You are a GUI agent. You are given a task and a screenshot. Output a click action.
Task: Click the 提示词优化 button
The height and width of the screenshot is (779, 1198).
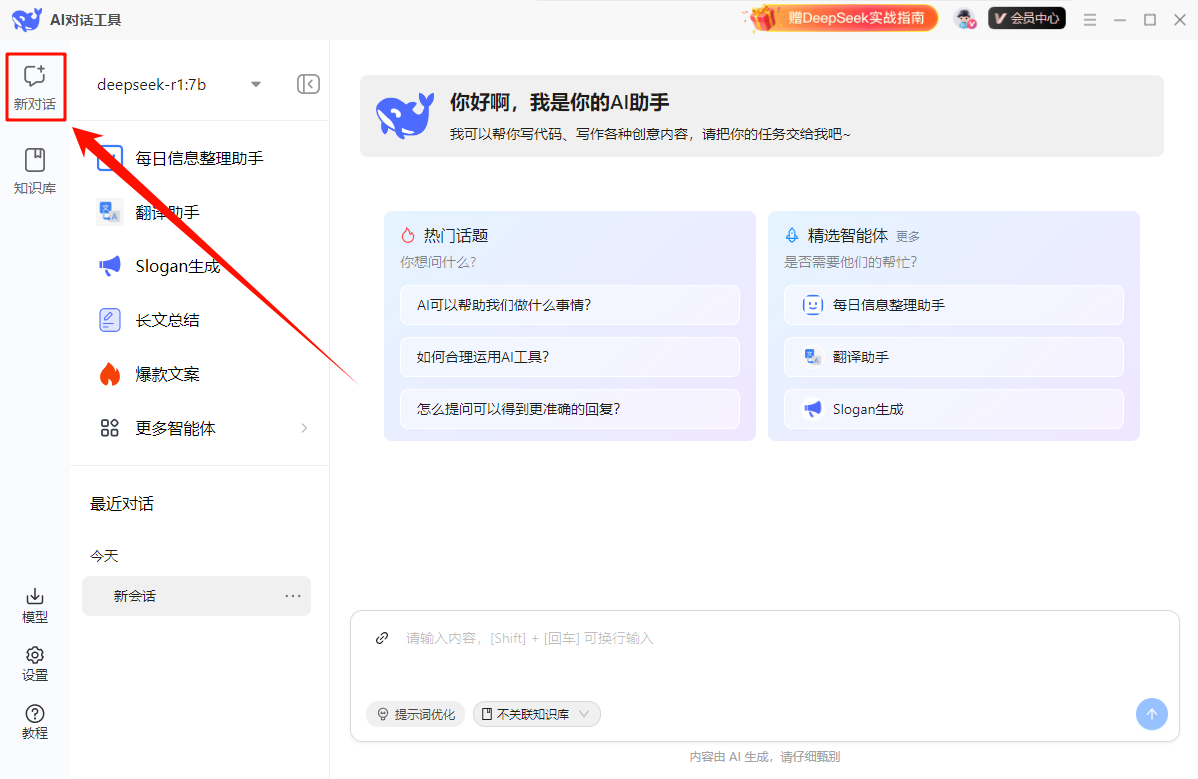[x=415, y=714]
